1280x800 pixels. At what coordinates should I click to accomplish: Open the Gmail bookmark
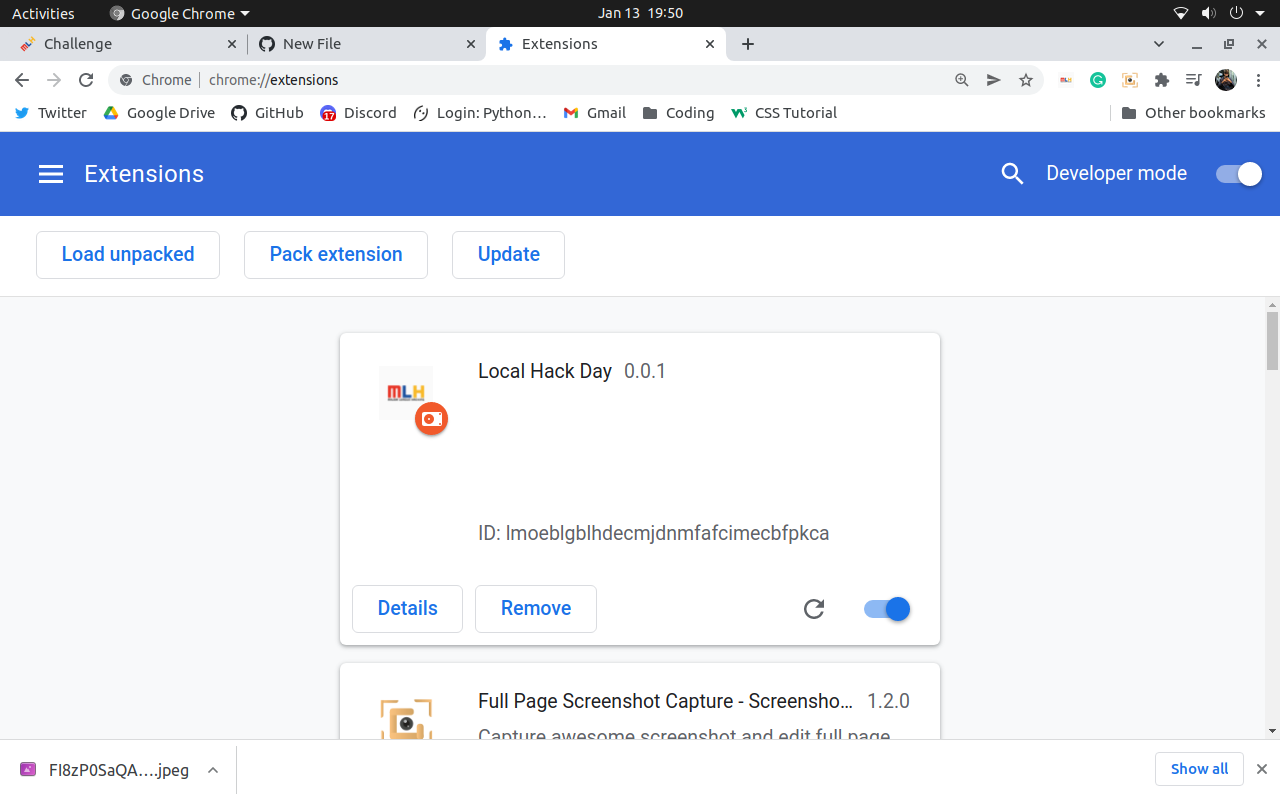(595, 113)
